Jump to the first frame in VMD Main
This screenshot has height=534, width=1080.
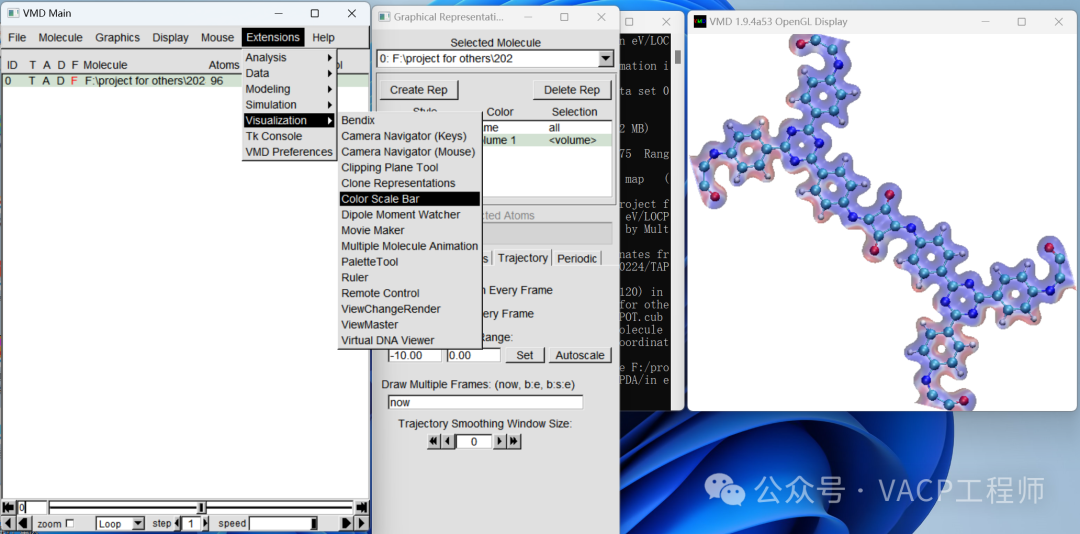coord(8,508)
